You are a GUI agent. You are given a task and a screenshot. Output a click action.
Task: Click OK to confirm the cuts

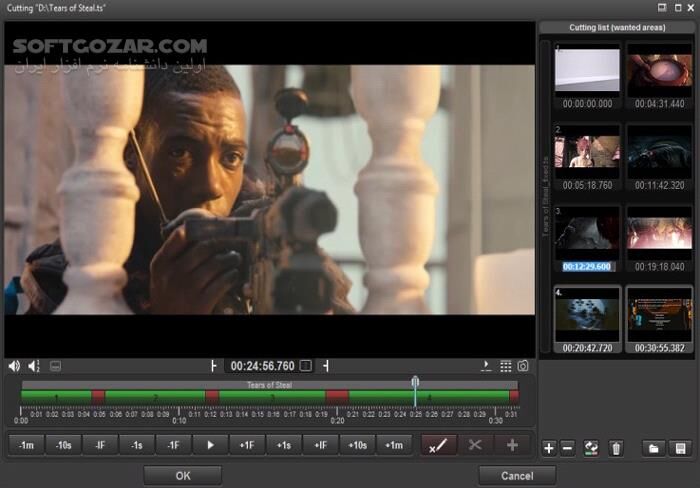point(182,475)
